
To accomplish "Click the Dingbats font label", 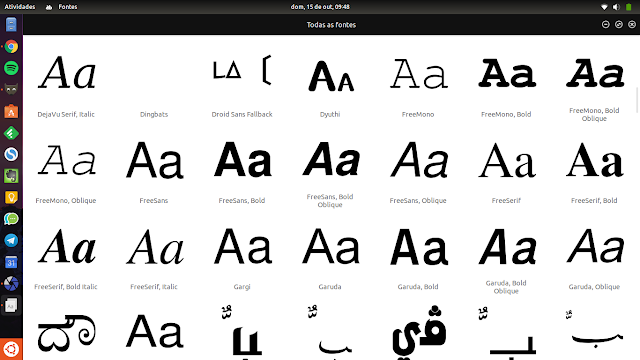I will pyautogui.click(x=154, y=114).
